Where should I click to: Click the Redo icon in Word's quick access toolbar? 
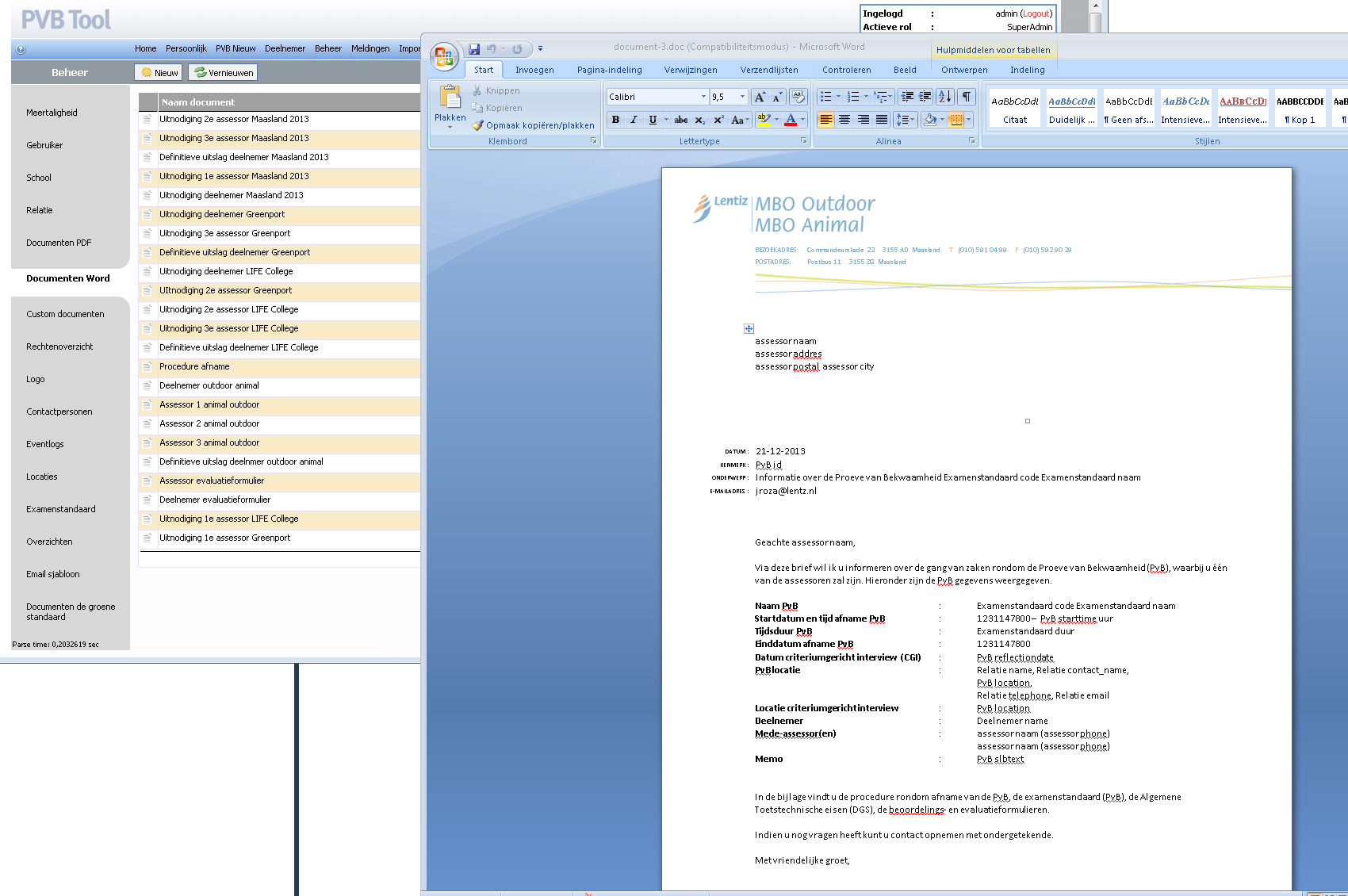pos(517,49)
